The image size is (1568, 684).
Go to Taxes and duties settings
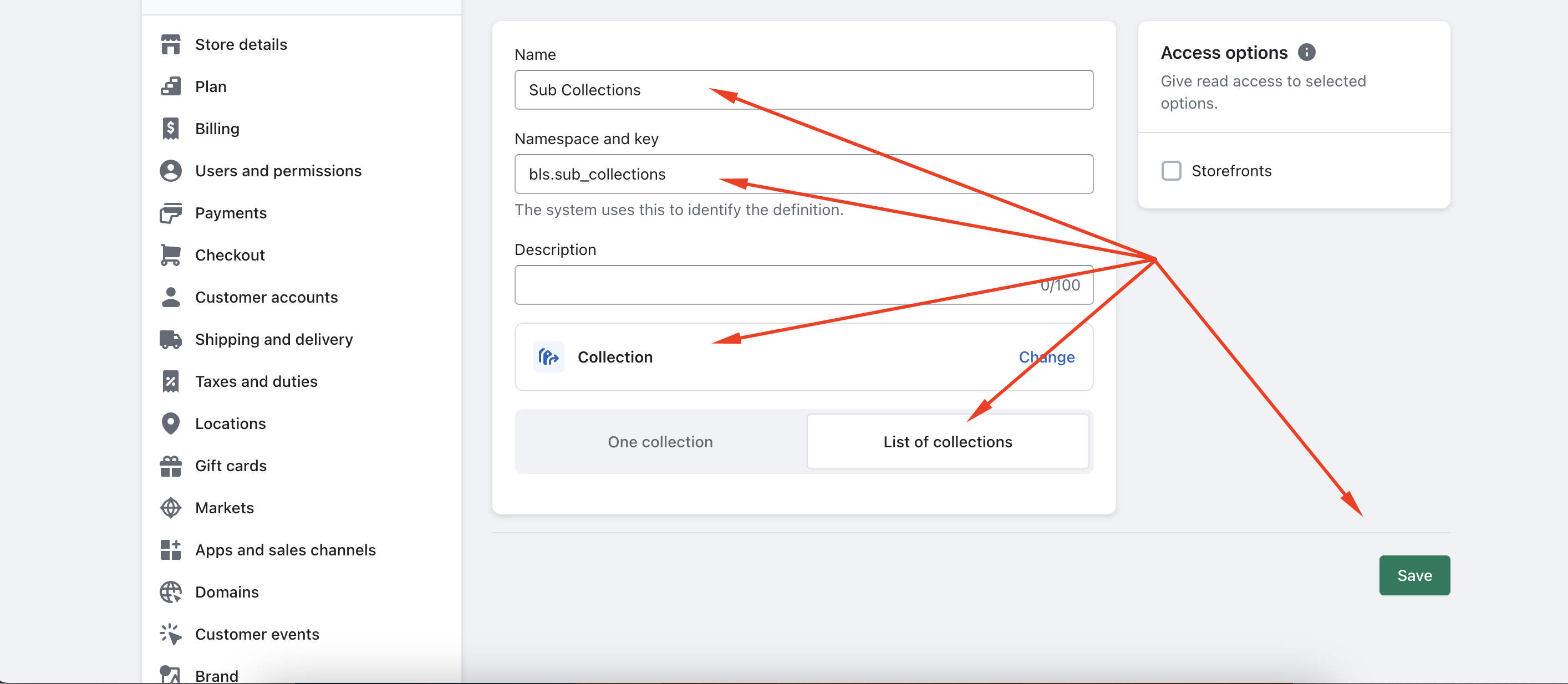[256, 381]
